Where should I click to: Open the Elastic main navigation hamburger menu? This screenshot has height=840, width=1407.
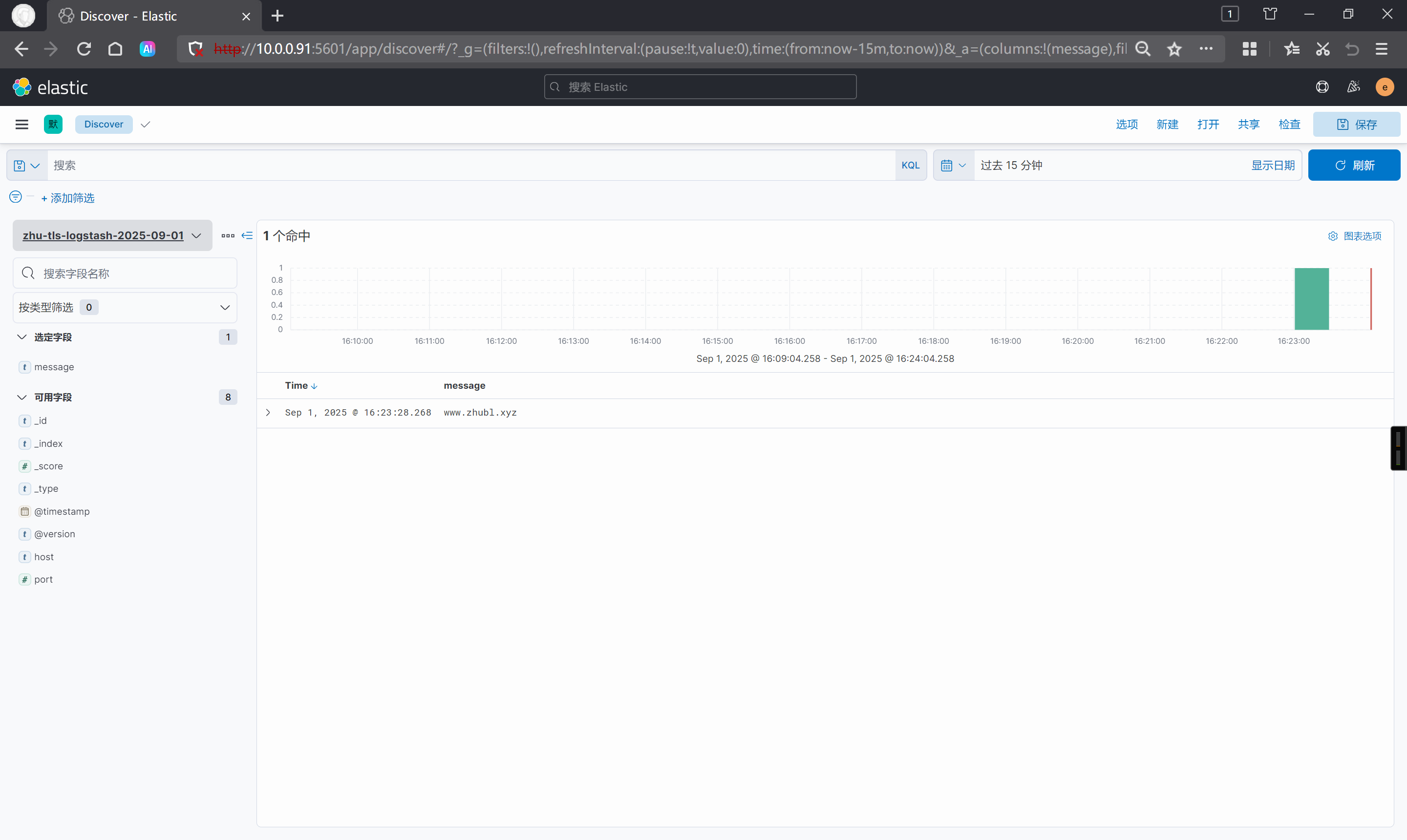[21, 124]
